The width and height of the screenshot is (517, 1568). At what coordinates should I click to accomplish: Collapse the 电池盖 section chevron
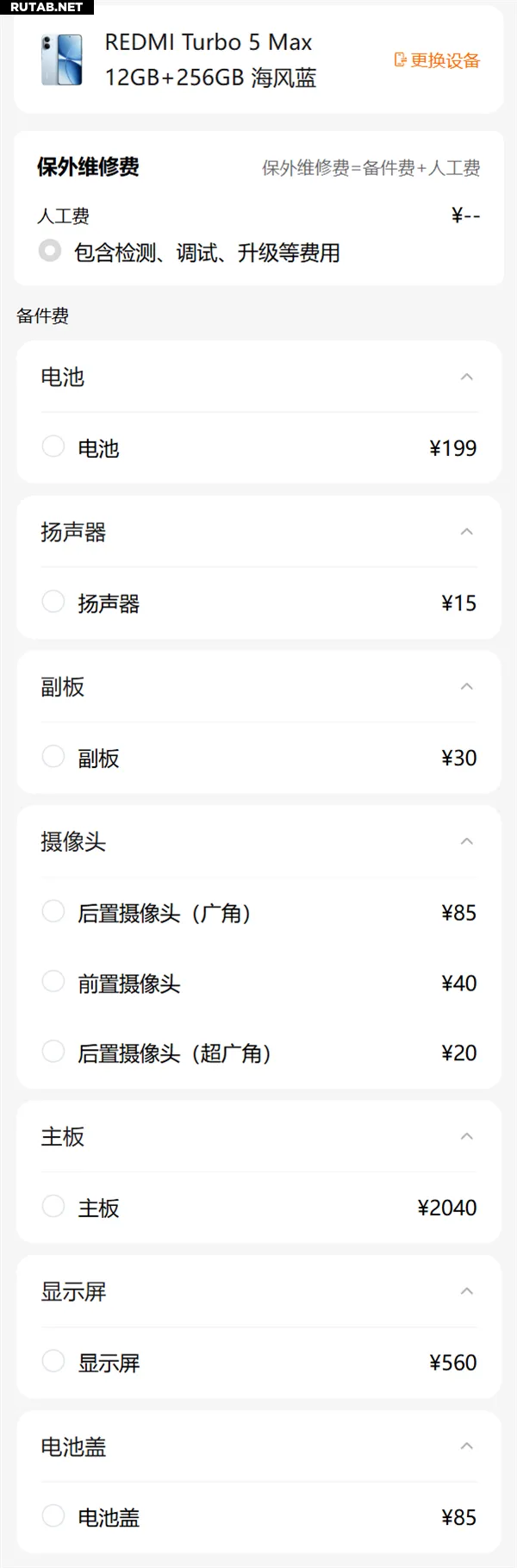[x=467, y=1446]
